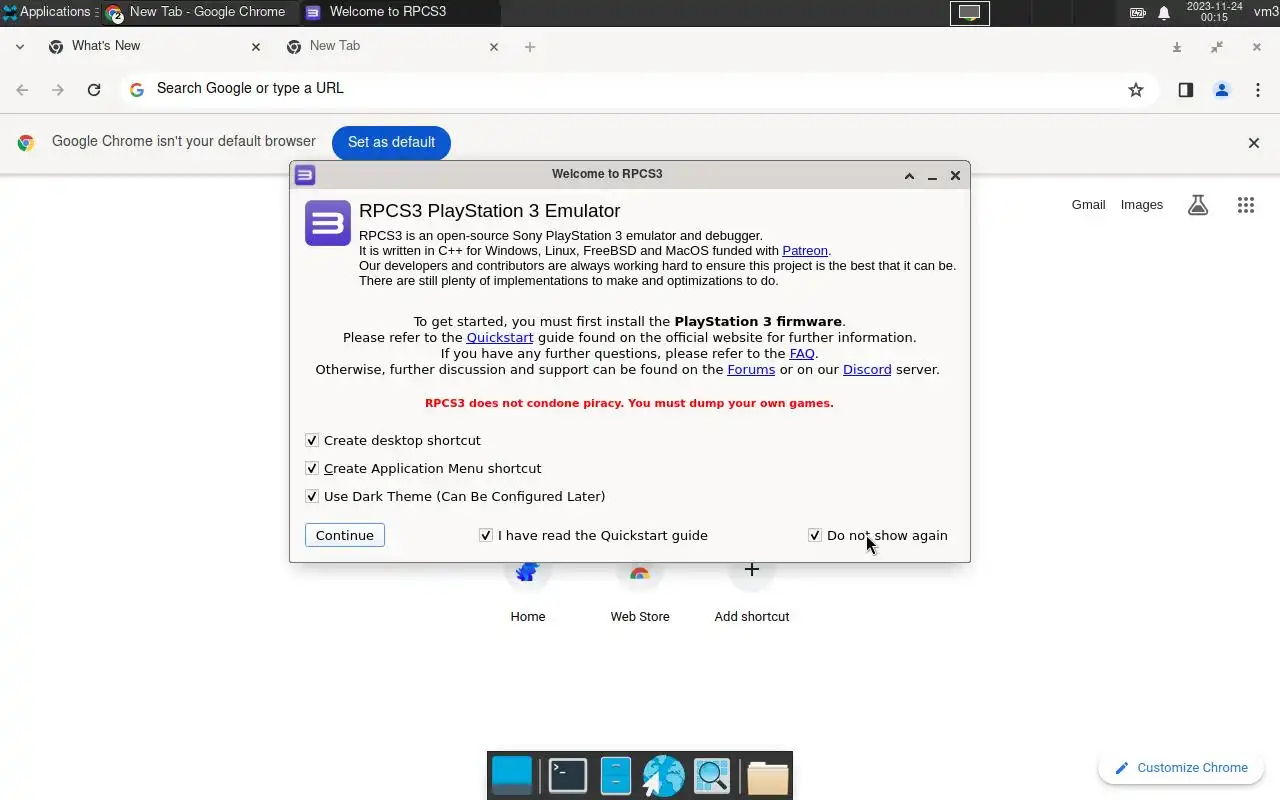Viewport: 1280px width, 800px height.
Task: Launch the terminal from the dock
Action: (568, 776)
